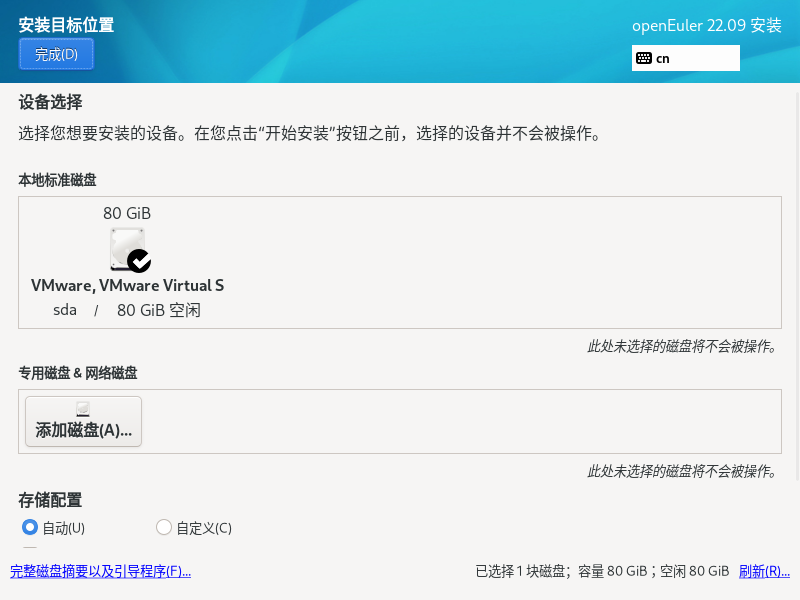This screenshot has height=600, width=800.
Task: Select the 自定义(C) custom storage radio button
Action: coord(164,528)
